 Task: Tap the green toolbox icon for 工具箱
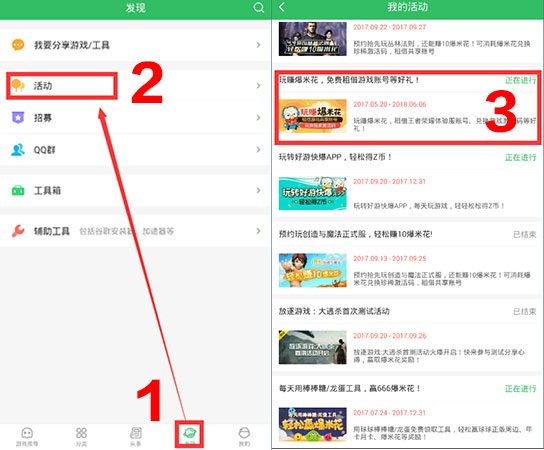(18, 190)
